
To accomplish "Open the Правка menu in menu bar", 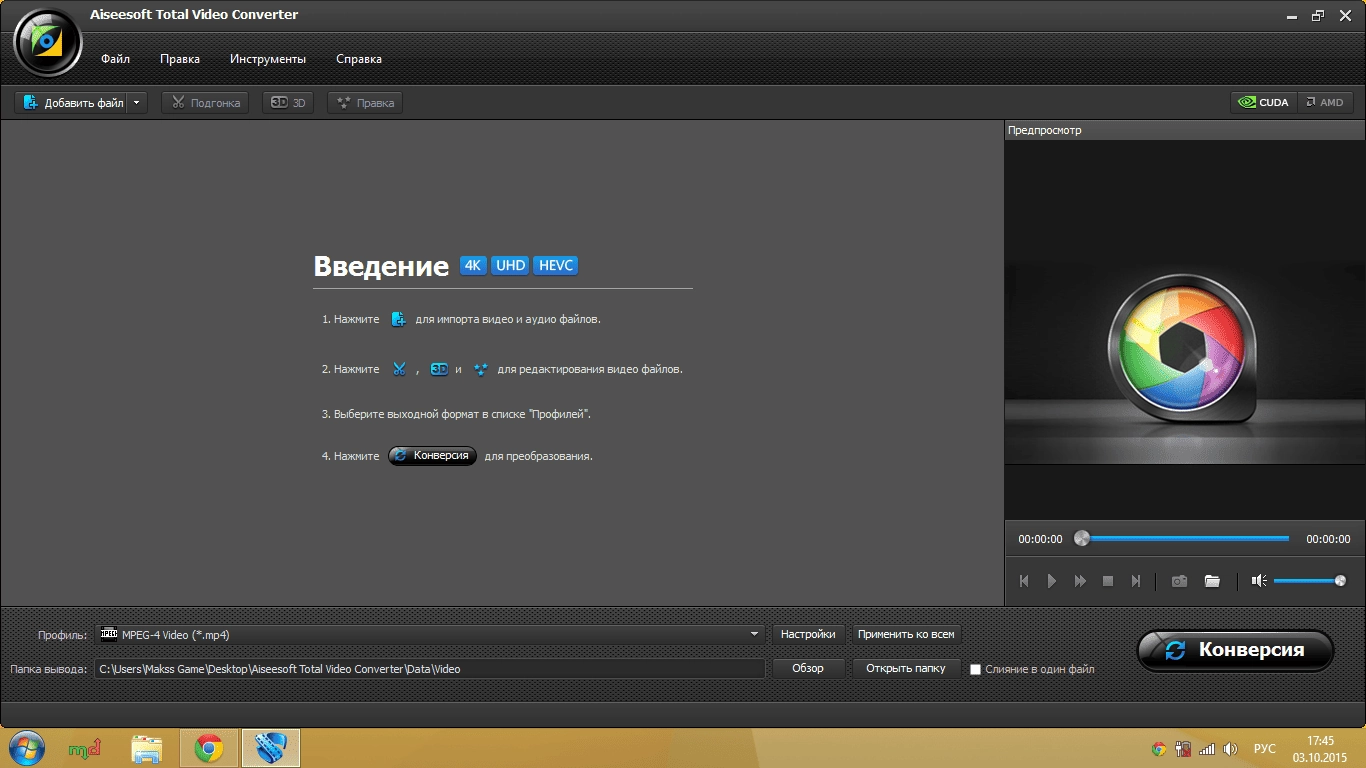I will pos(180,59).
